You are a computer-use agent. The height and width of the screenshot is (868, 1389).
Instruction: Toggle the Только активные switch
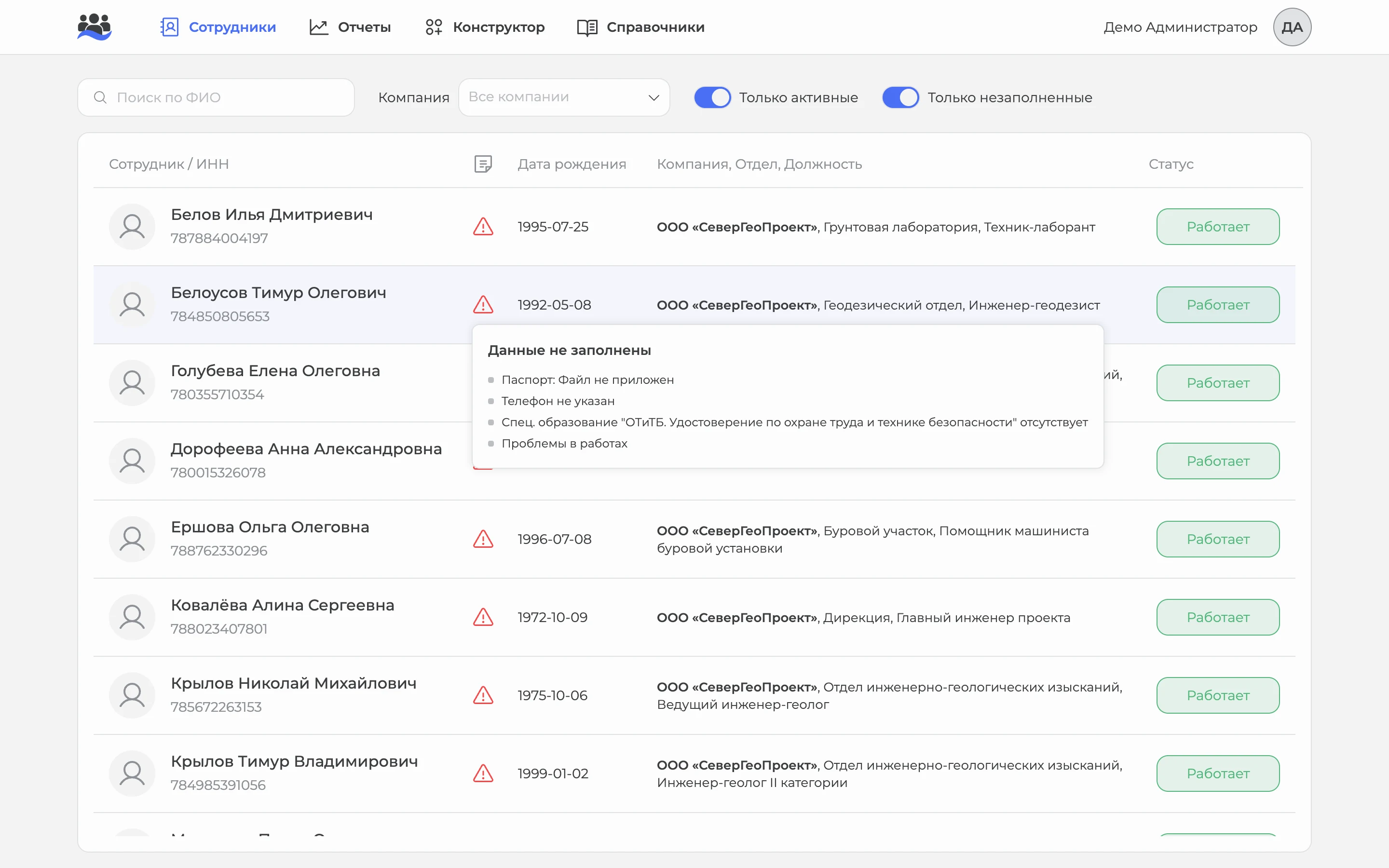[x=712, y=97]
